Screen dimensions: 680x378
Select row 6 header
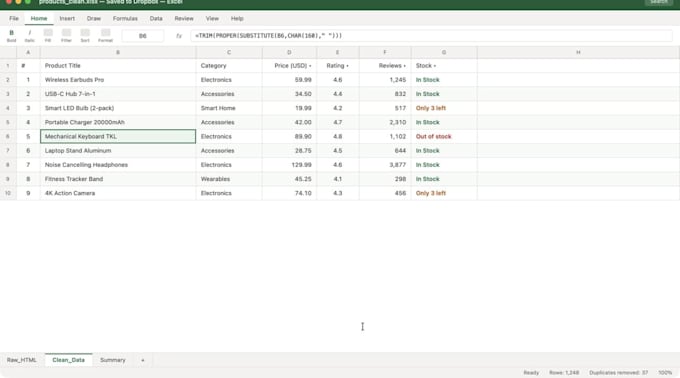pos(8,137)
